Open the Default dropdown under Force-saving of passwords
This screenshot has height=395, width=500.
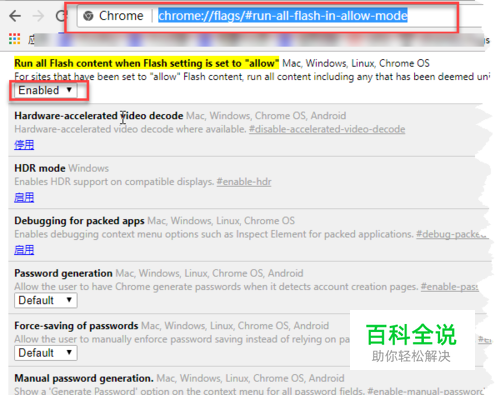coord(46,353)
